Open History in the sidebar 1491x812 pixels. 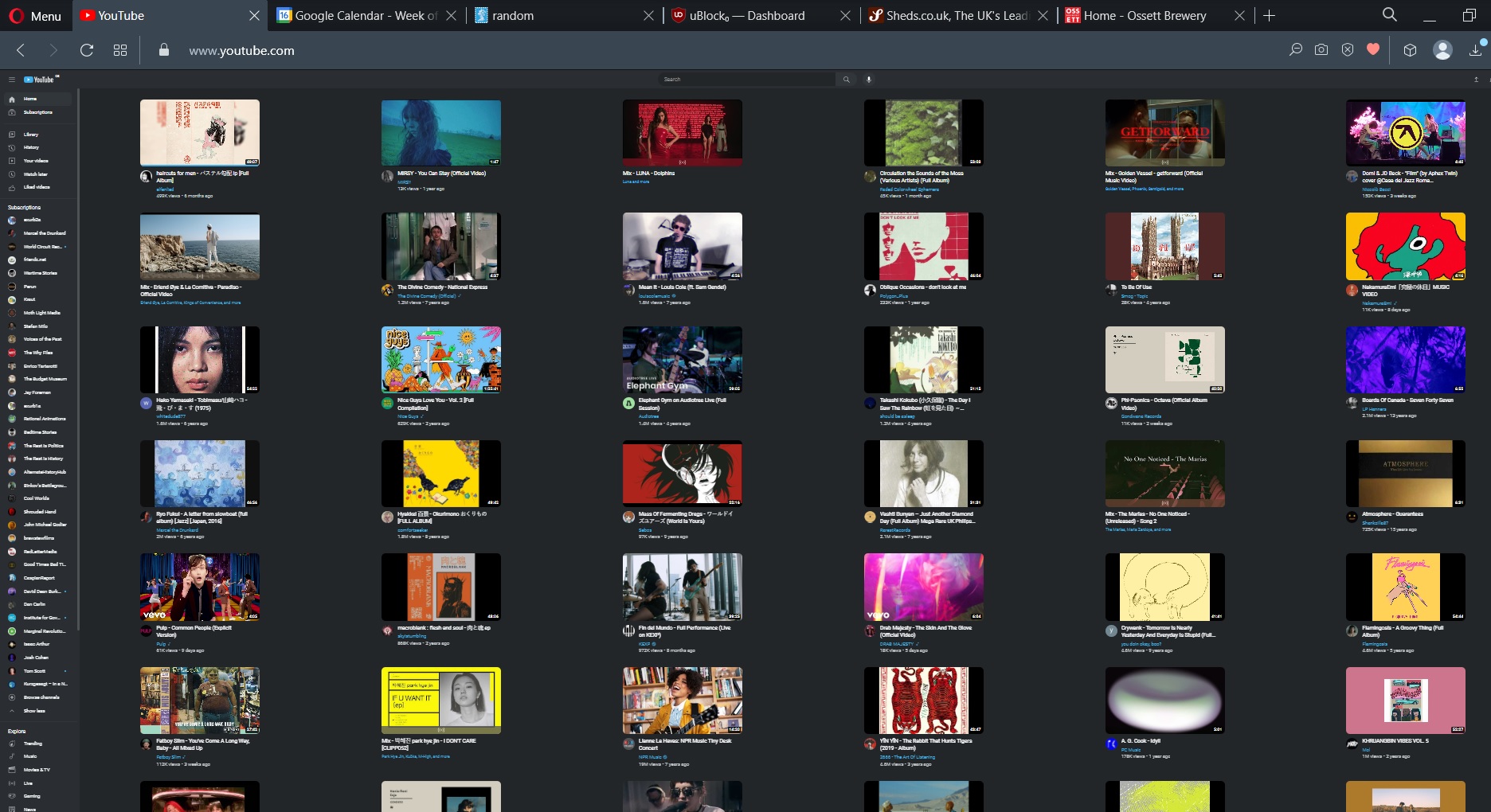click(39, 147)
